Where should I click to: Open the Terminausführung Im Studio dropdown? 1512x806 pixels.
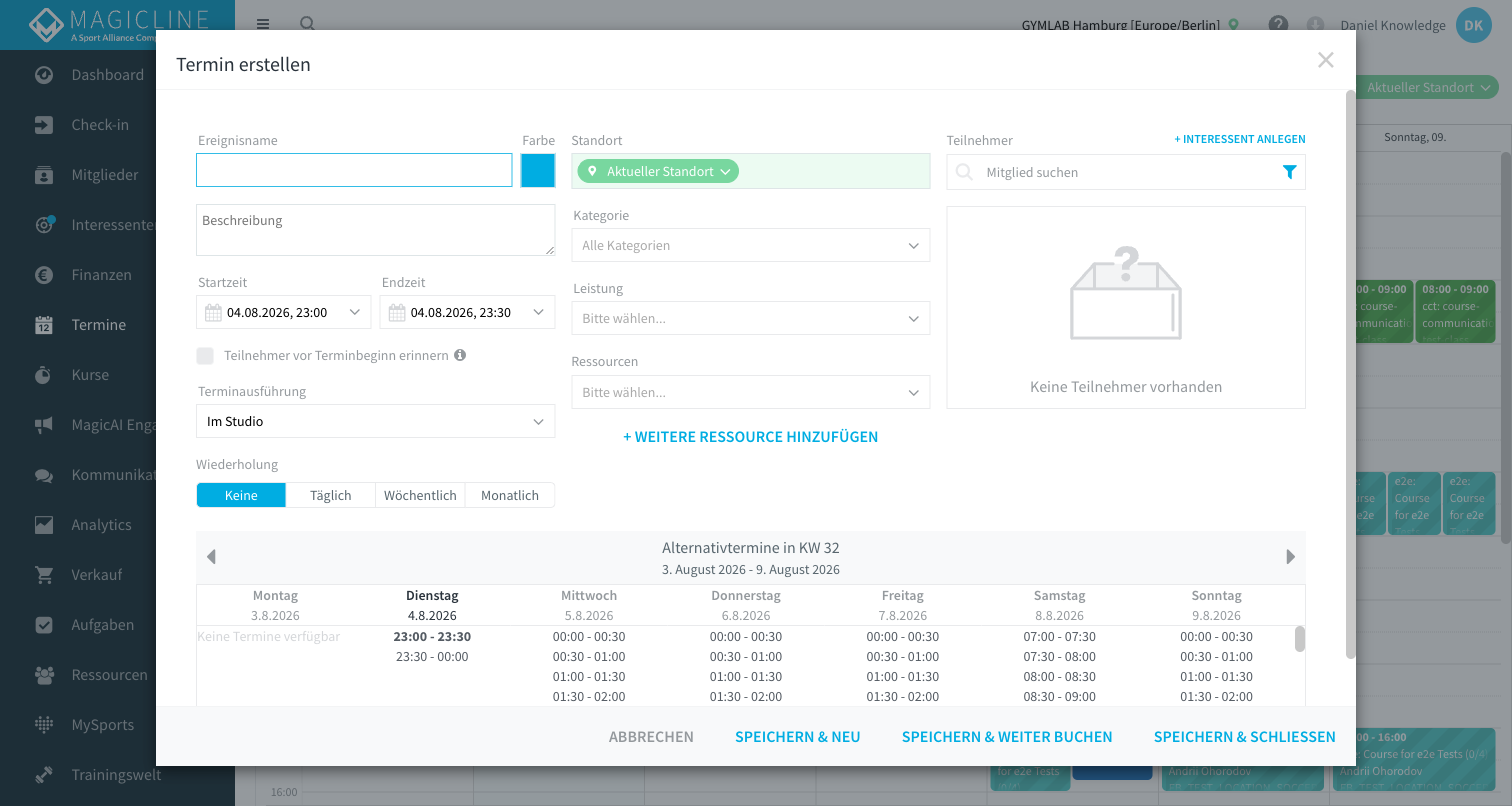[x=376, y=421]
